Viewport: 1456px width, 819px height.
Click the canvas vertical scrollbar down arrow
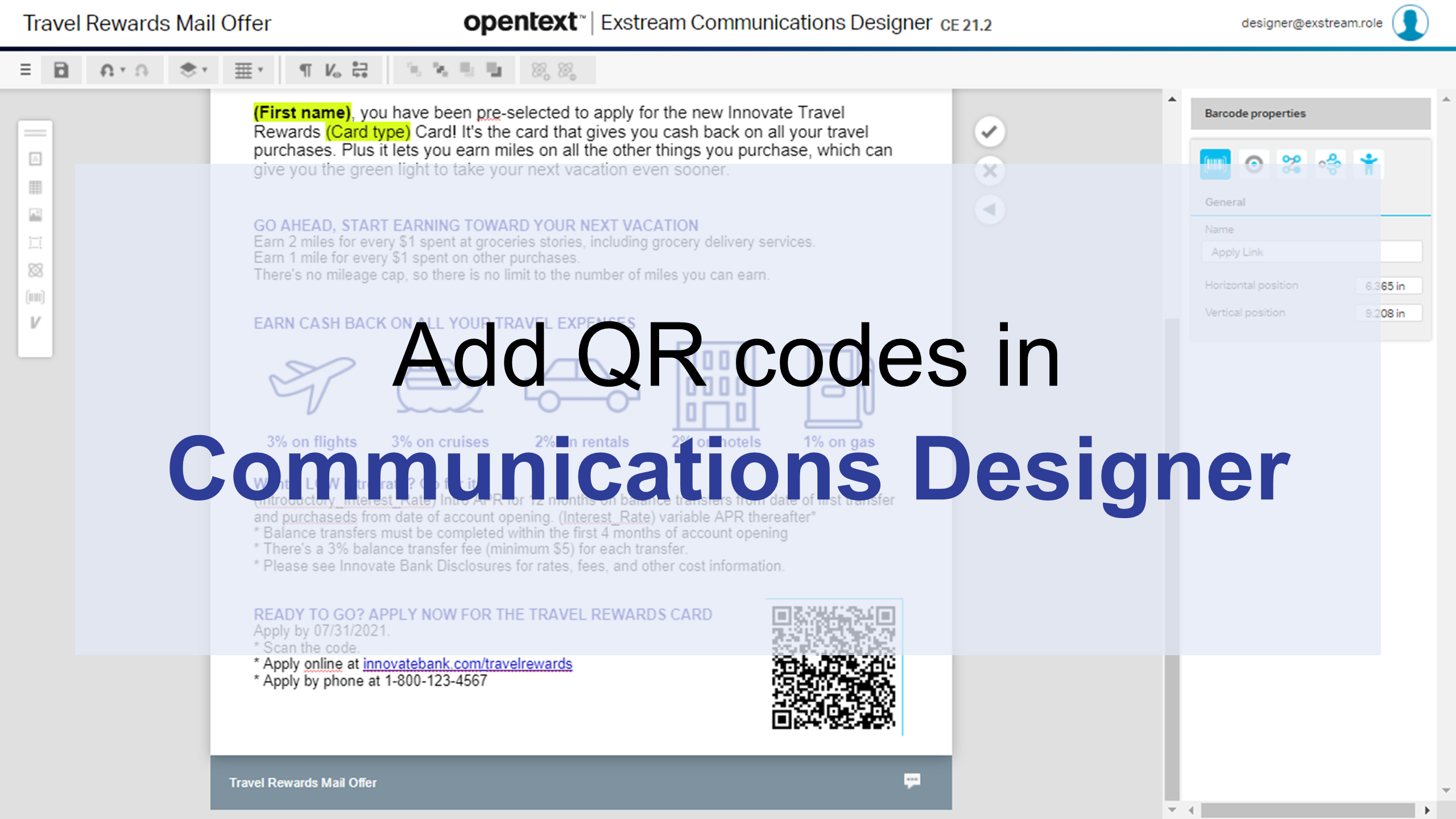click(x=1172, y=809)
